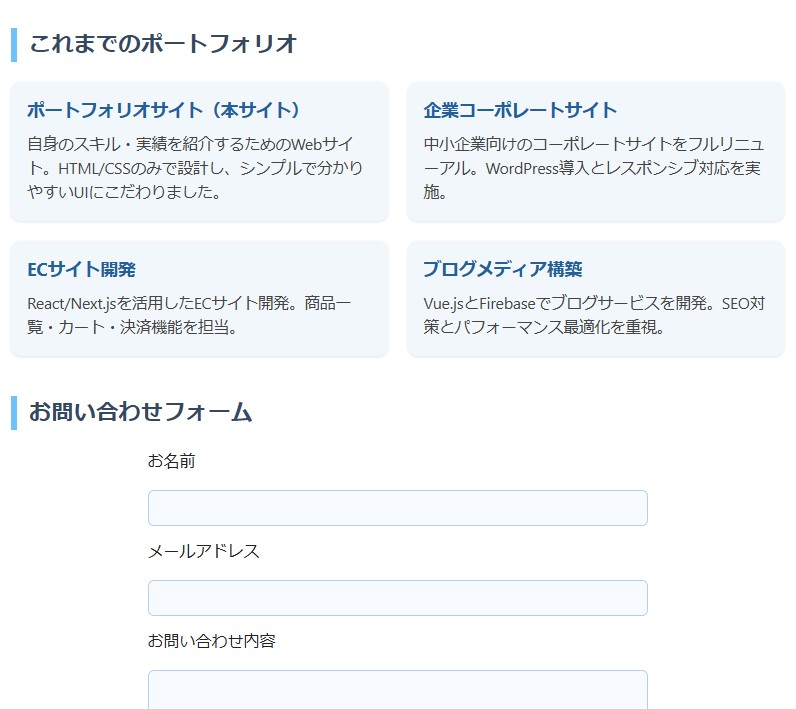Focus the メールアドレス email input field
The height and width of the screenshot is (709, 796).
coord(397,598)
